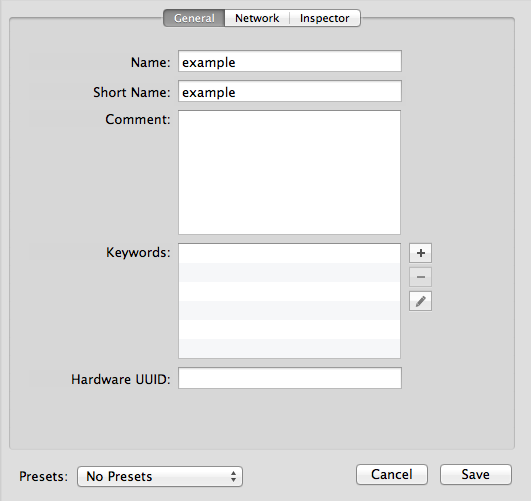Cancel the dialog
The width and height of the screenshot is (531, 501).
(x=392, y=474)
